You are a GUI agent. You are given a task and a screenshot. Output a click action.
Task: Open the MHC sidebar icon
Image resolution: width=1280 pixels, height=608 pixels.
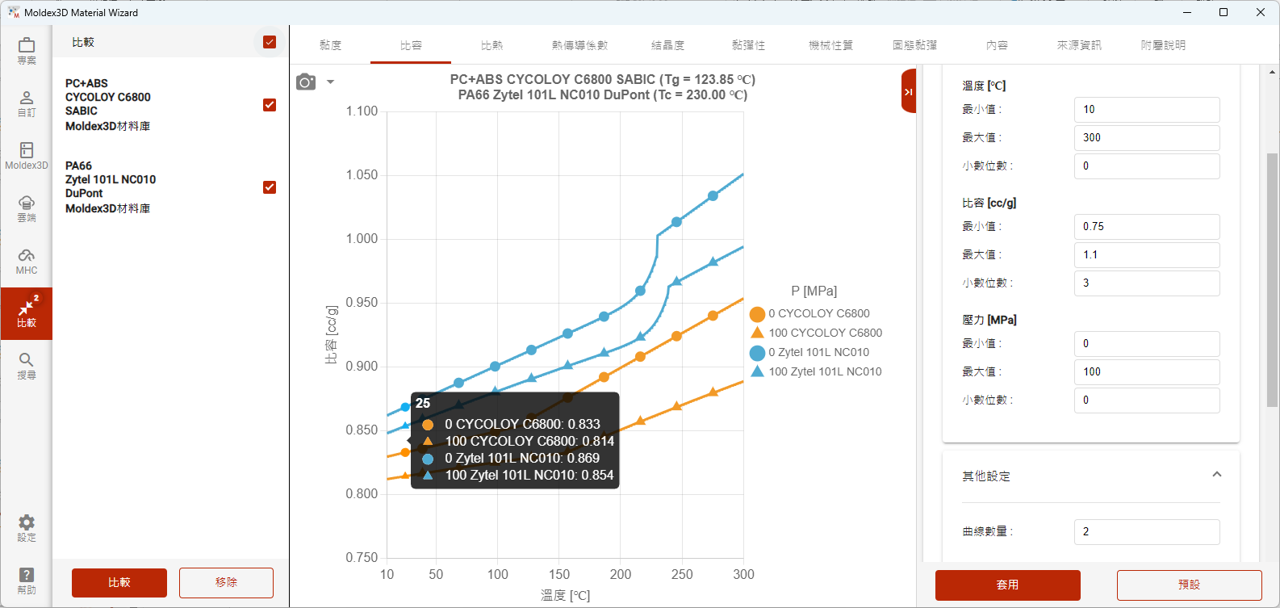coord(26,261)
